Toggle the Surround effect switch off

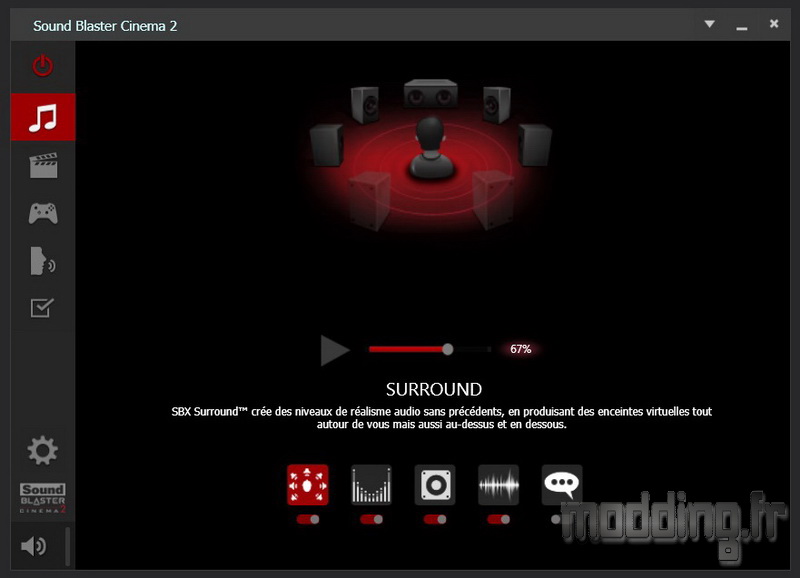(308, 519)
